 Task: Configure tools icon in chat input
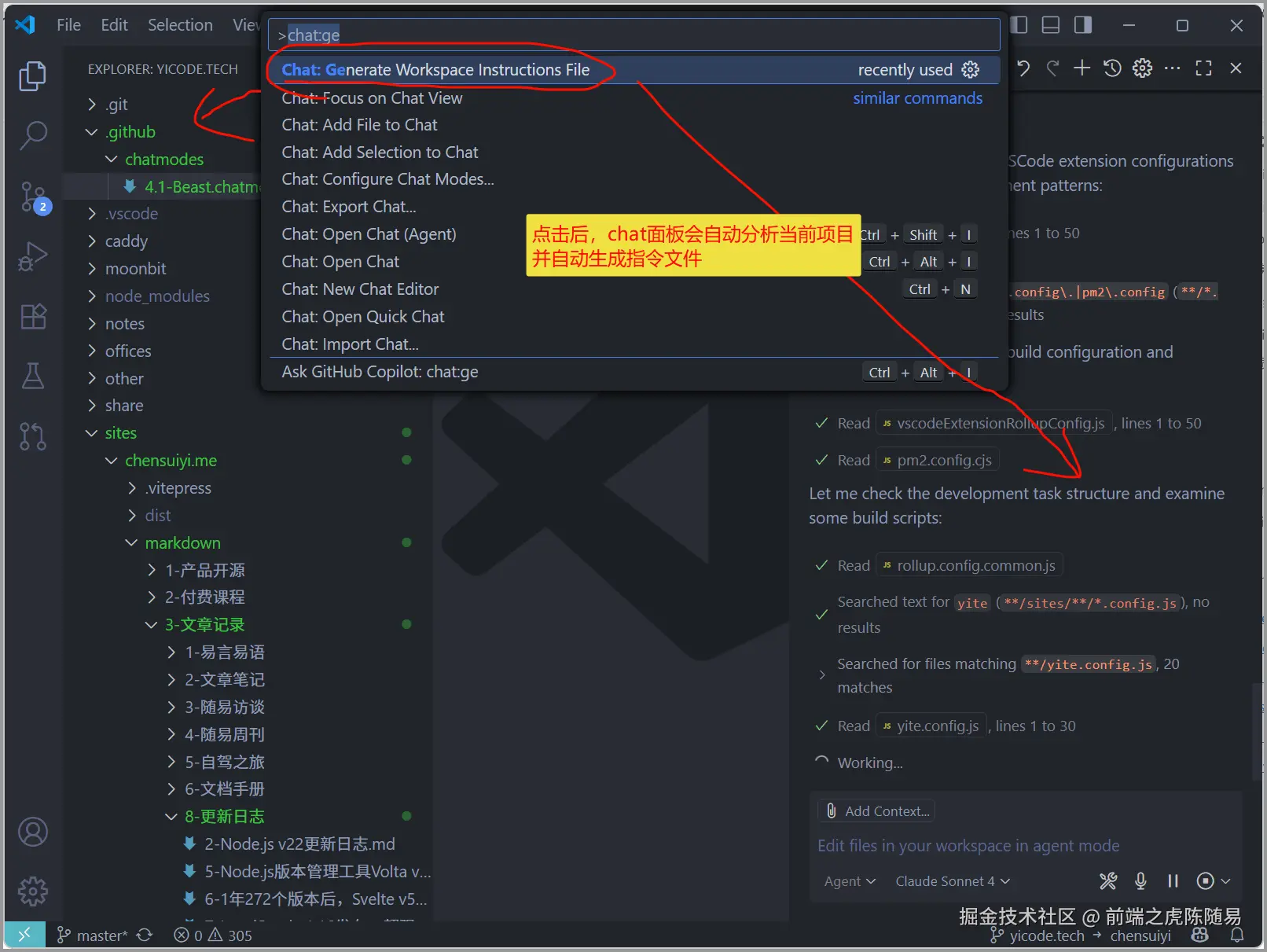pos(1108,881)
